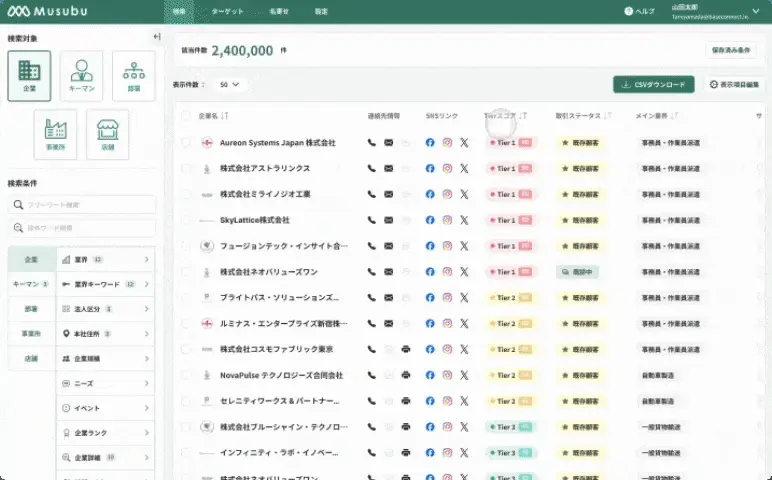Click email icon for ブライトパス・ソリューションズ
Image resolution: width=772 pixels, height=480 pixels.
tap(388, 297)
